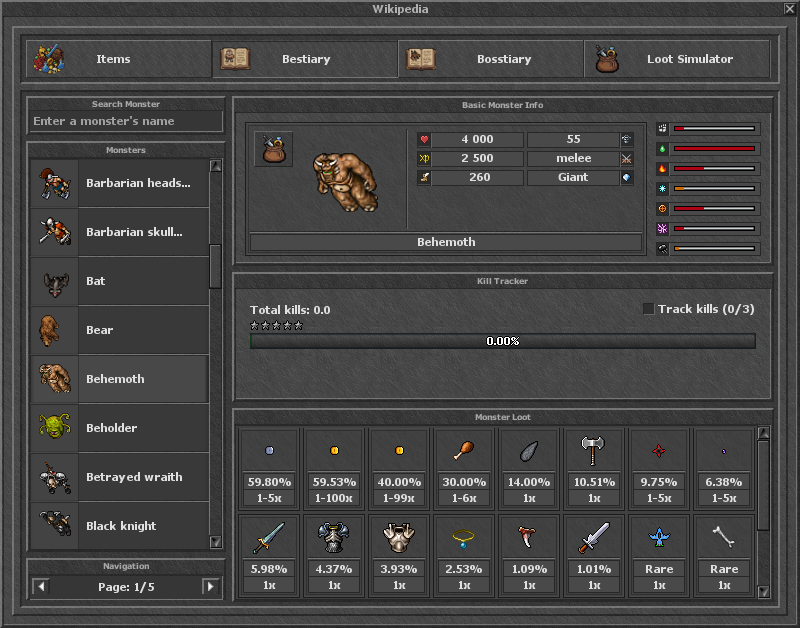The width and height of the screenshot is (800, 628).
Task: Click the Rare blue crystal loot item
Action: click(659, 555)
